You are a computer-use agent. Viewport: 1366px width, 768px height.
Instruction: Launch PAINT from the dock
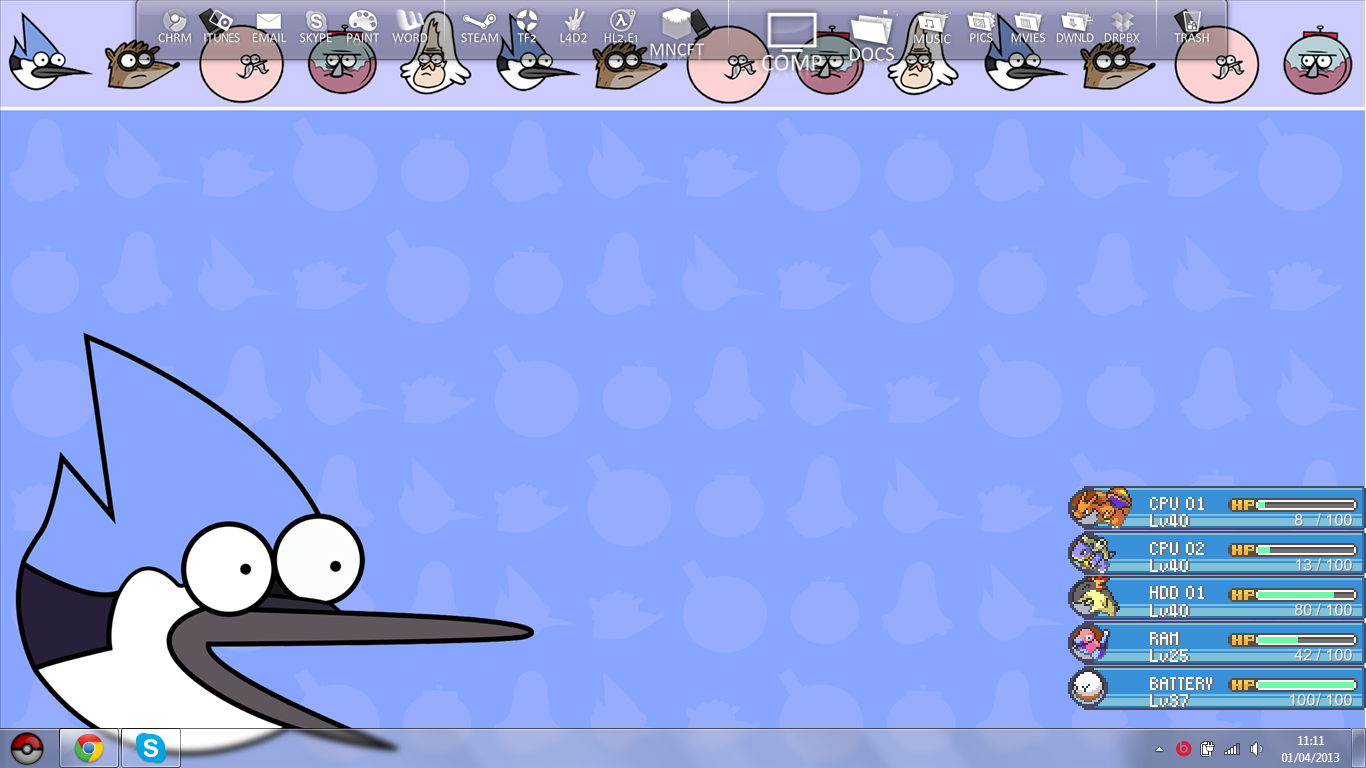point(362,23)
